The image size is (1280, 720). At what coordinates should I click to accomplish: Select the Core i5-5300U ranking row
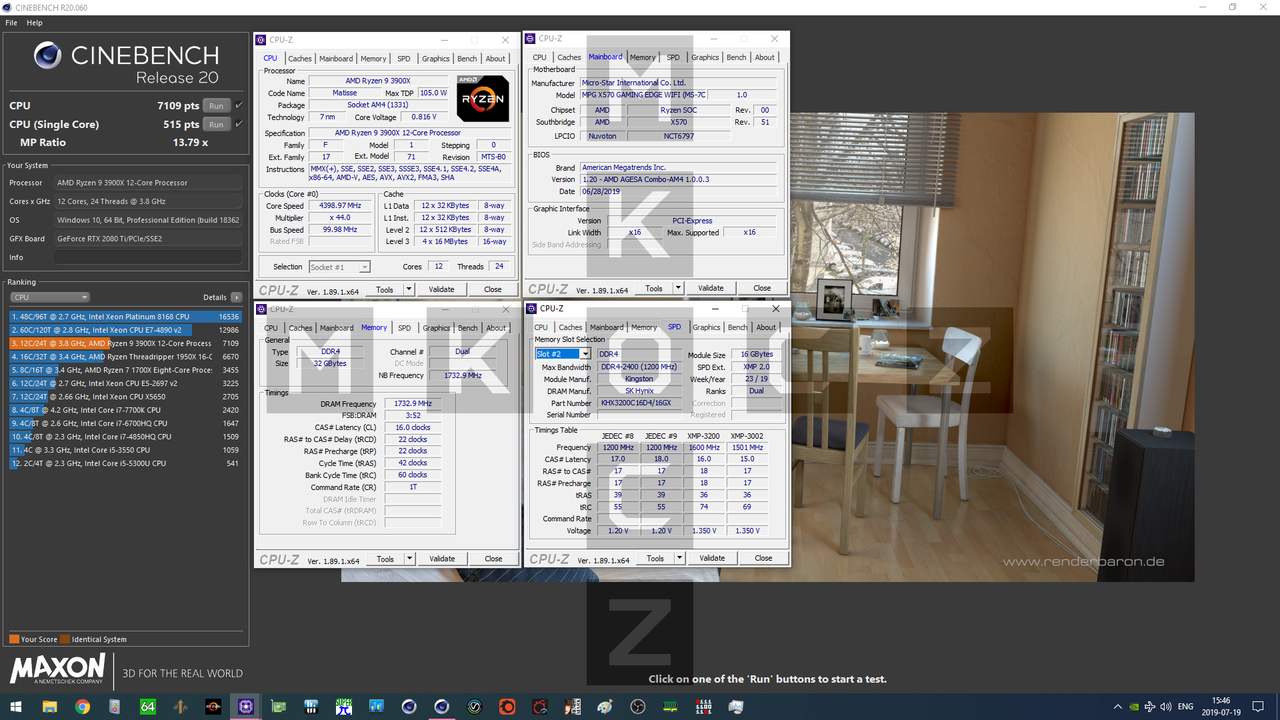coord(125,463)
